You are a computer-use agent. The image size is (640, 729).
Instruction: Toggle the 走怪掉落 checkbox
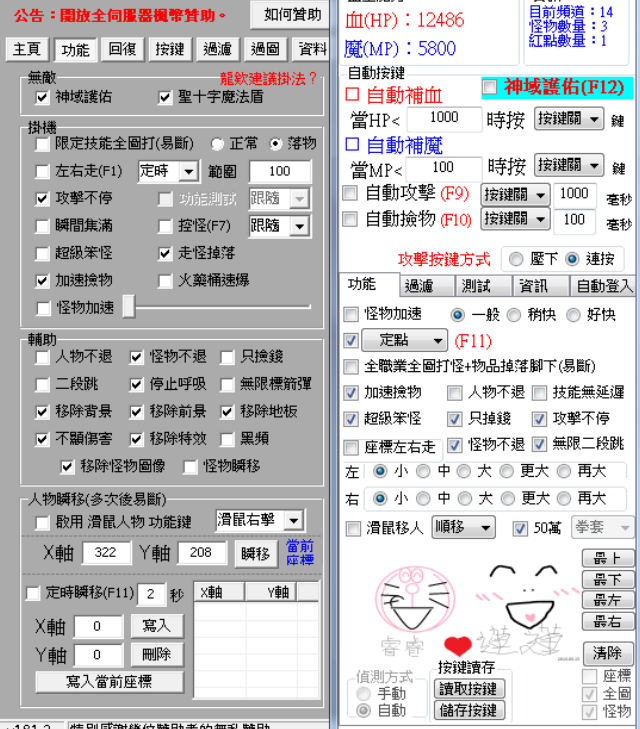pyautogui.click(x=165, y=253)
